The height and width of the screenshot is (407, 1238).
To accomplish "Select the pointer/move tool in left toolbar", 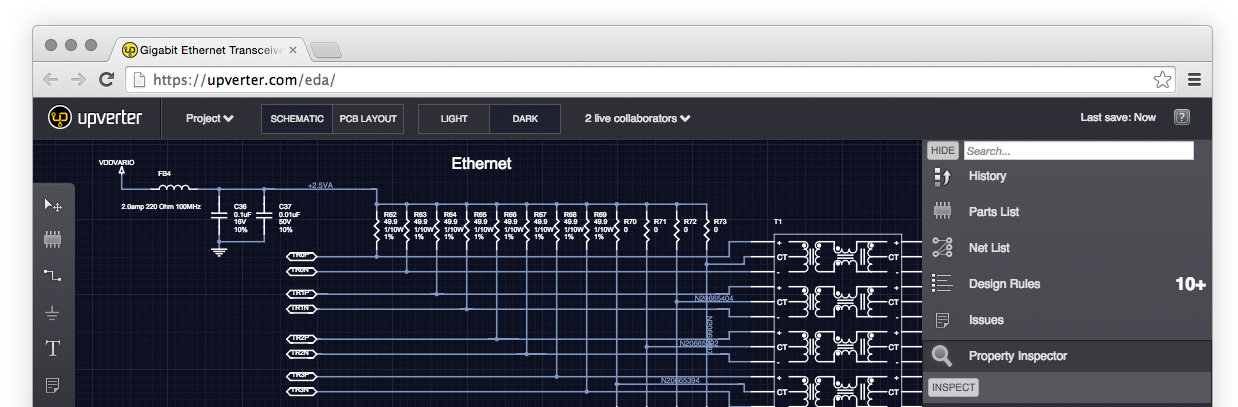I will tap(53, 205).
